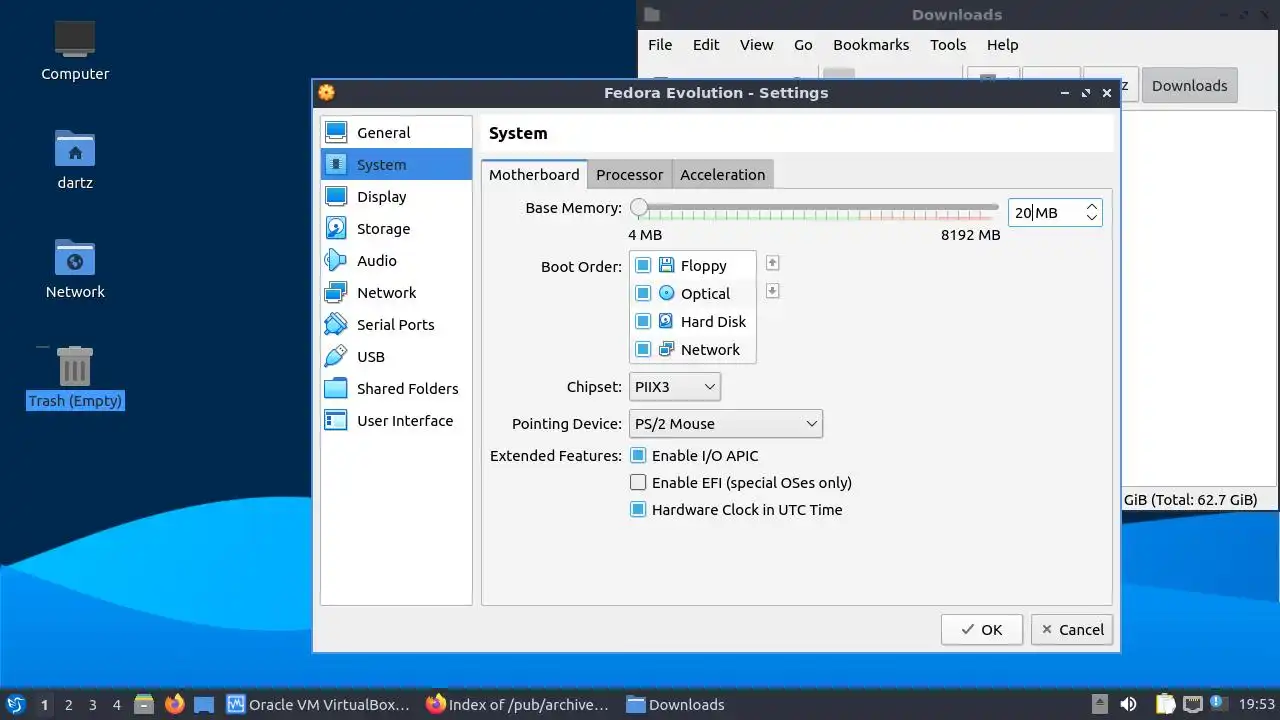Go to Shared Folders settings
This screenshot has width=1280, height=720.
tap(396, 389)
